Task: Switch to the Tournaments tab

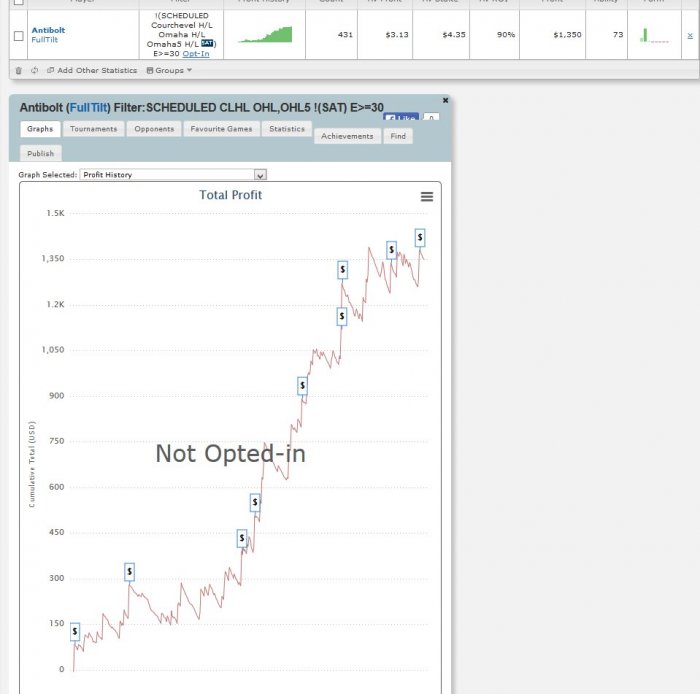Action: (94, 129)
